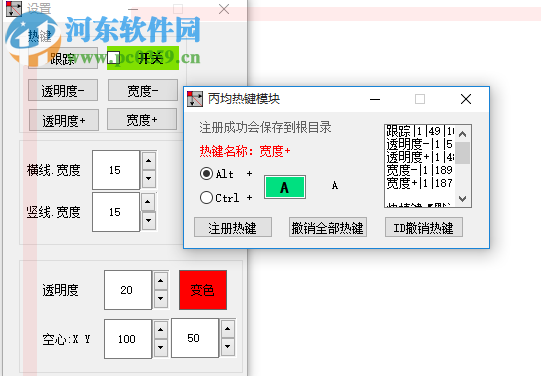This screenshot has height=376, width=541.
Task: Increase 透明度 value with up arrow
Action: [160, 281]
